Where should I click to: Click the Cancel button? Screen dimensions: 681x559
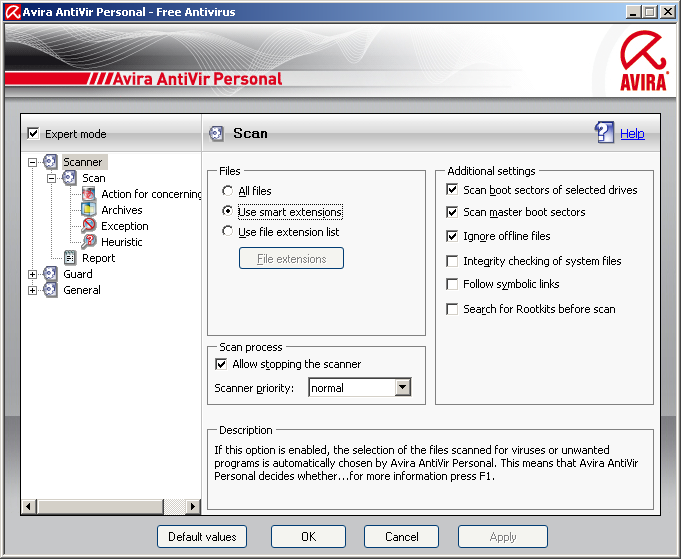click(402, 537)
